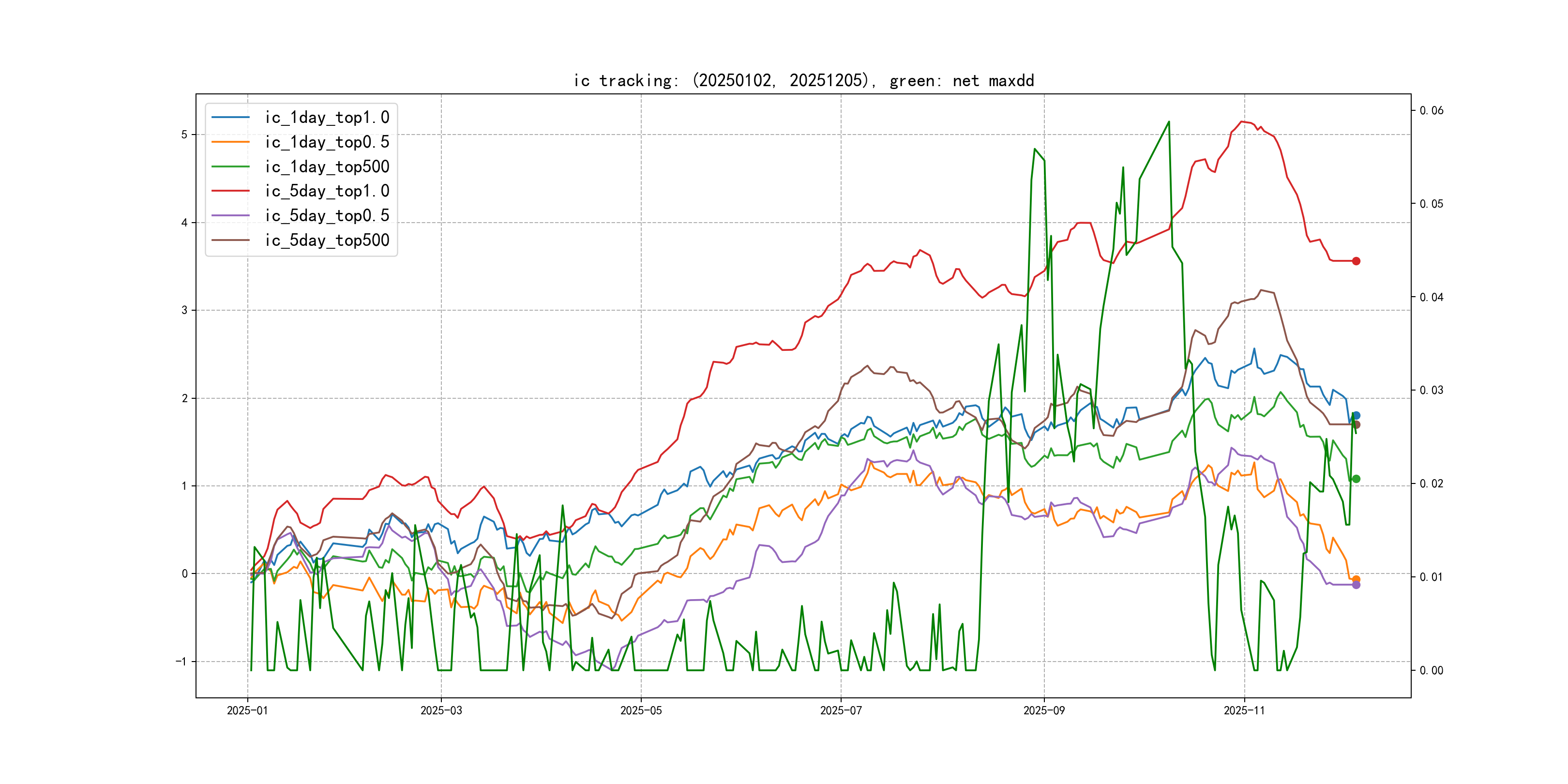Screen dimensions: 1568x784
Task: Click the left y-axis tick label −1
Action: [181, 661]
